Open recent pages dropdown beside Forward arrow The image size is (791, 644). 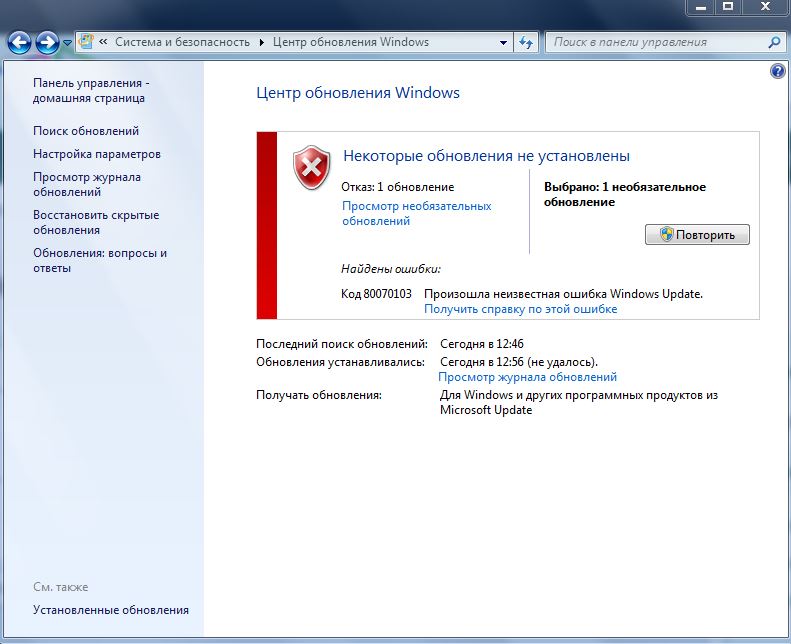67,43
